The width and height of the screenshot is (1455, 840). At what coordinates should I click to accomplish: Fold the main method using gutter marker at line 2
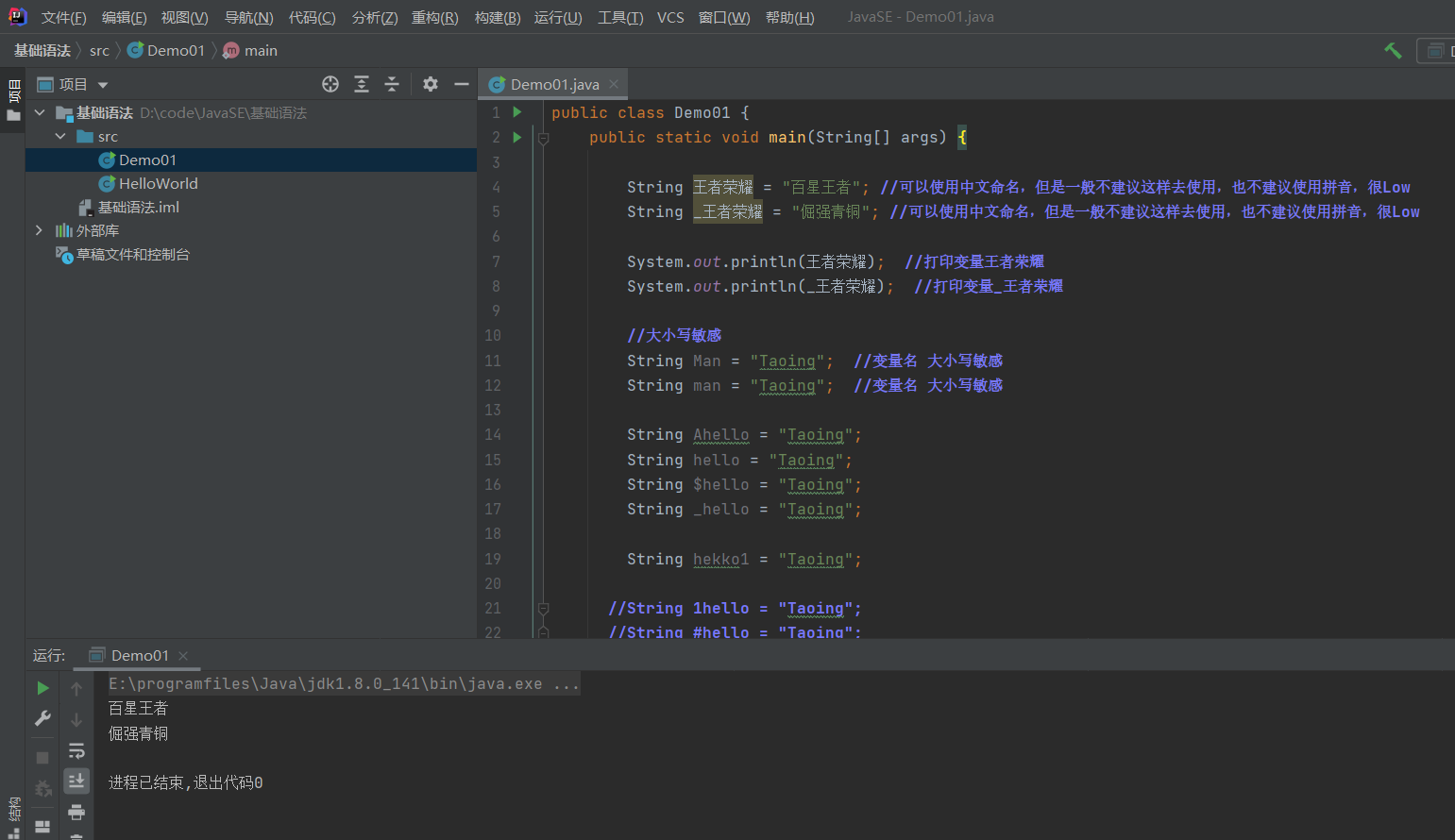543,138
